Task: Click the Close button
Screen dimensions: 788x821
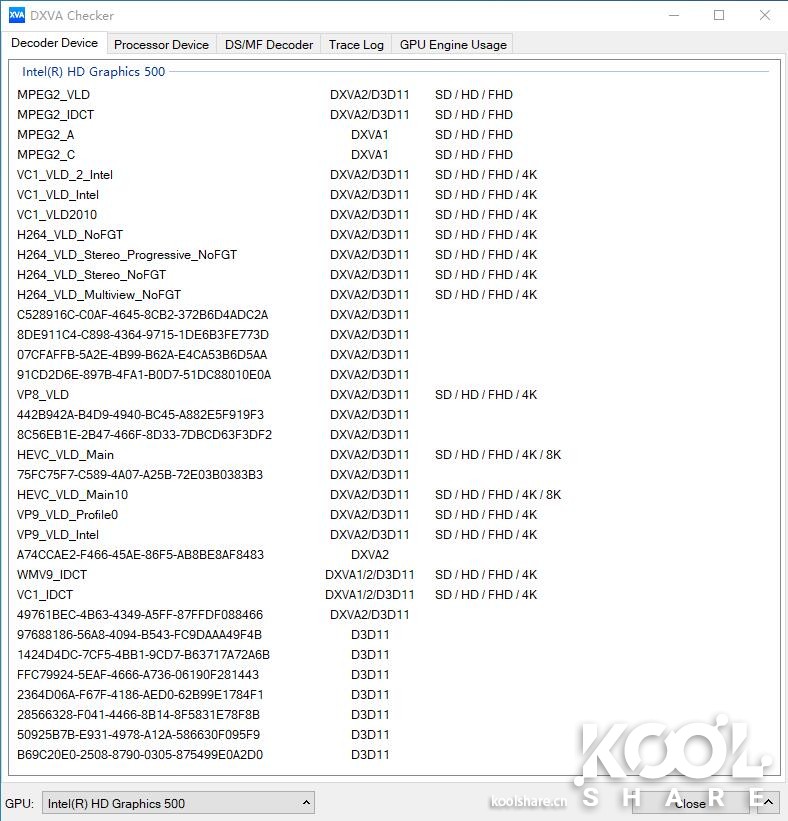Action: click(690, 803)
